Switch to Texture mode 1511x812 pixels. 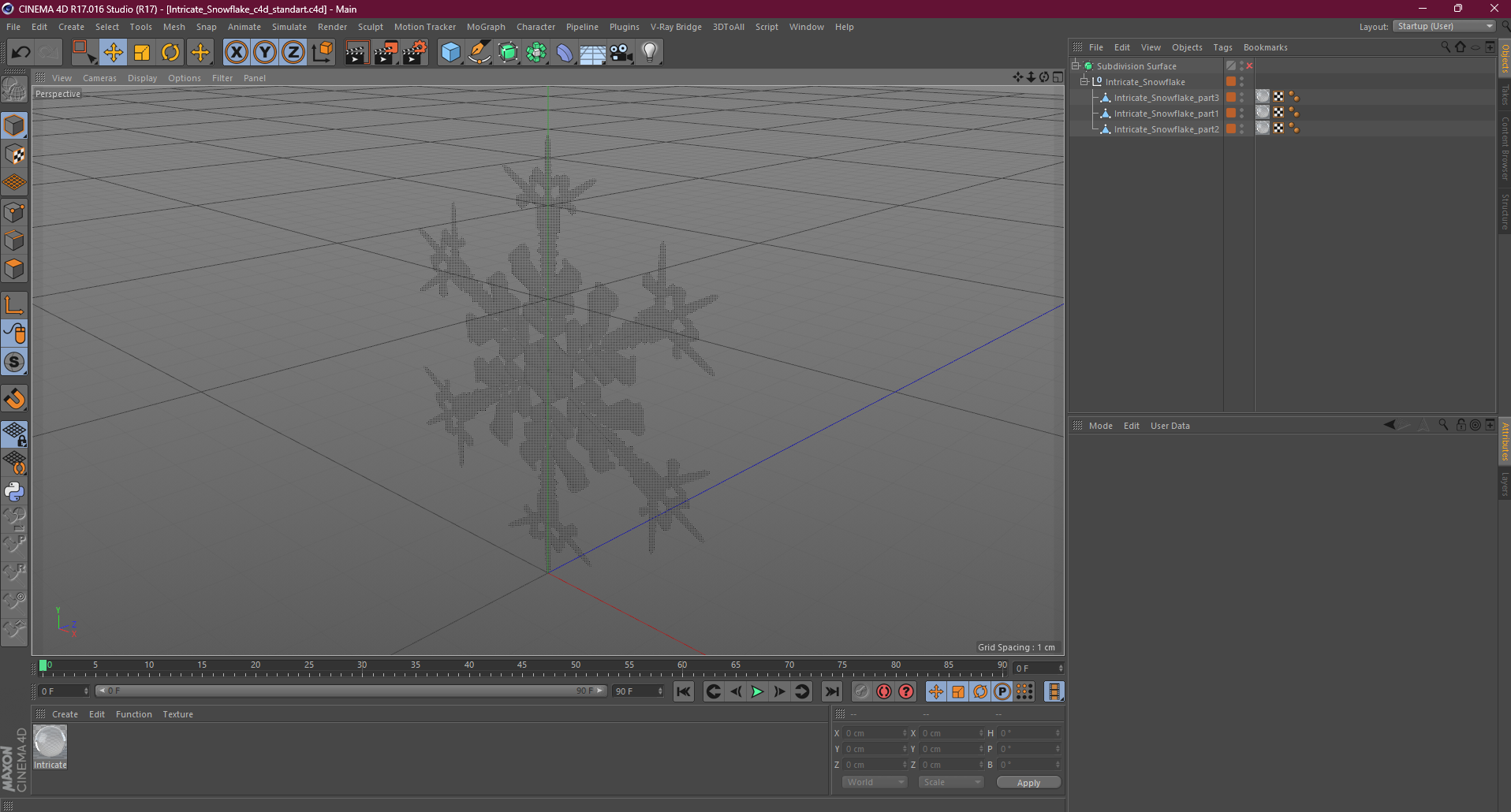14,155
